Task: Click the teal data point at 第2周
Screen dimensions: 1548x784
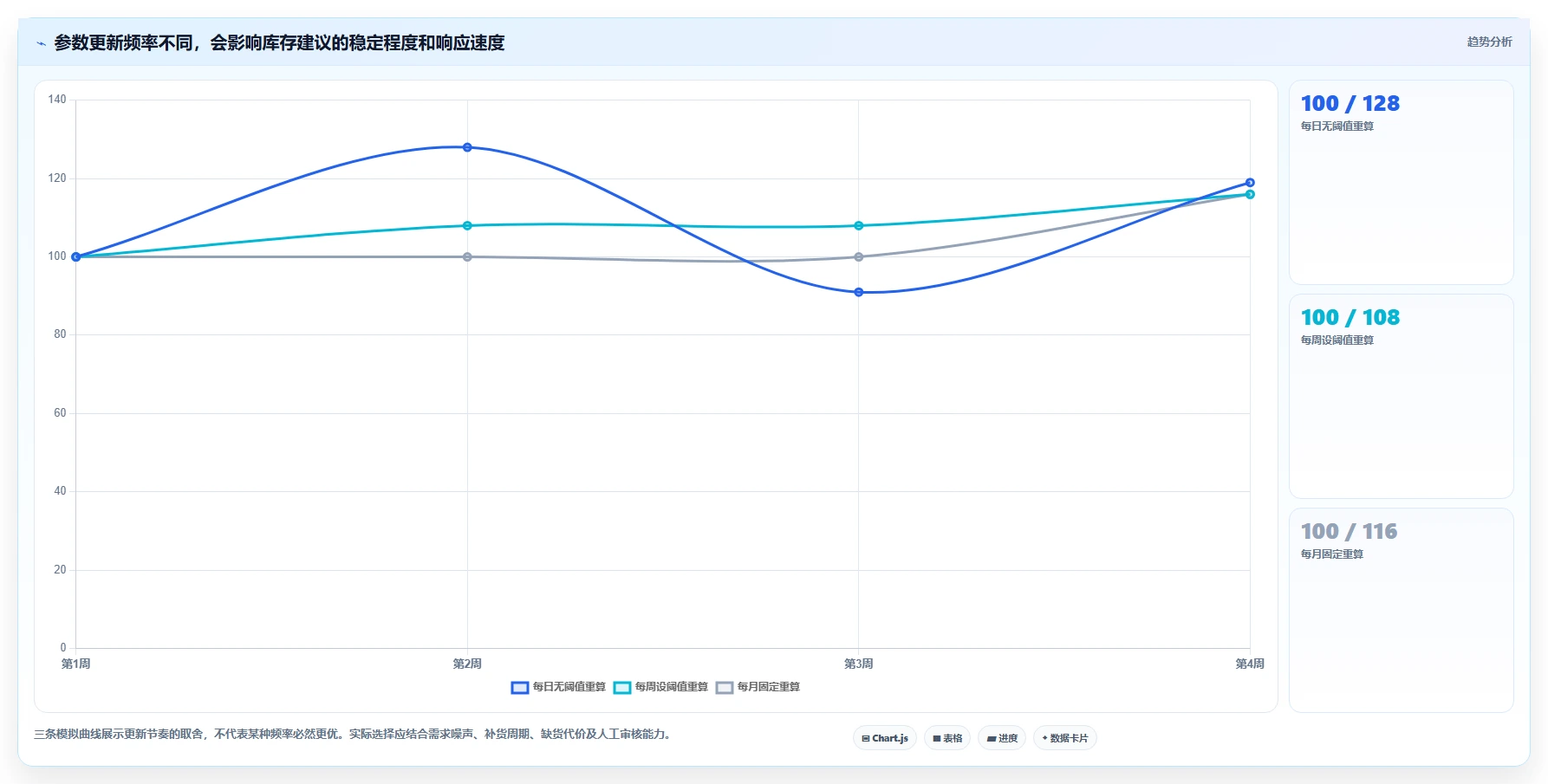Action: coord(467,226)
